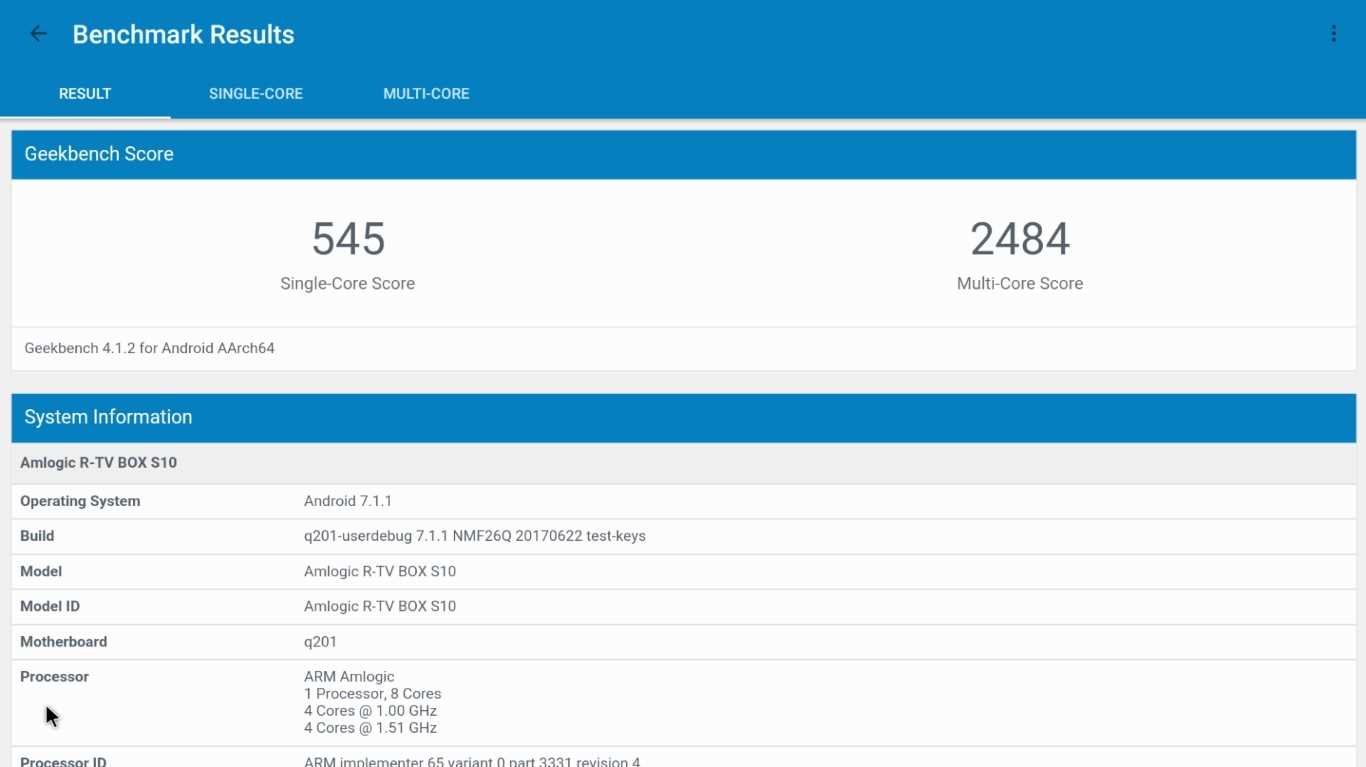Open the SINGLE-CORE tab
The height and width of the screenshot is (767, 1366).
point(256,94)
